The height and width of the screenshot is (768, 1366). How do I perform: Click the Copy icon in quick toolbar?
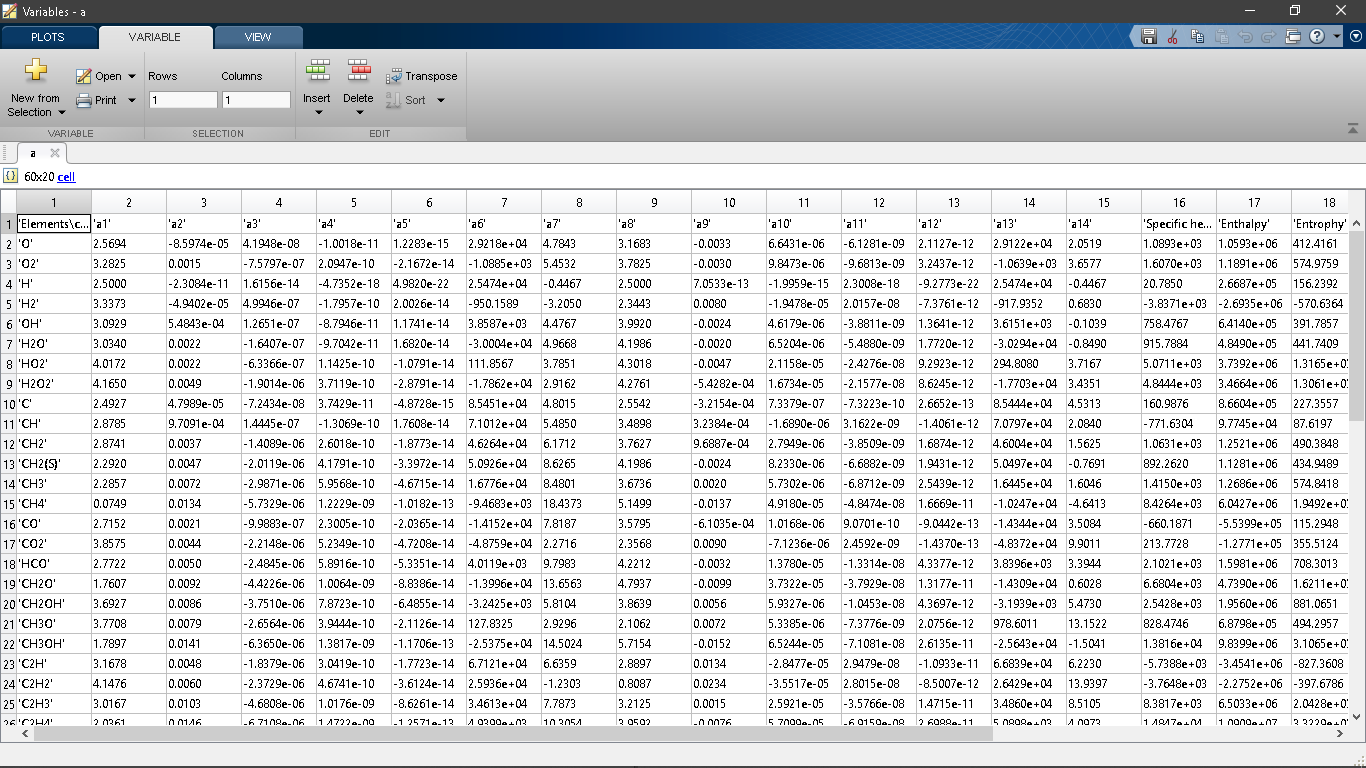tap(1196, 37)
